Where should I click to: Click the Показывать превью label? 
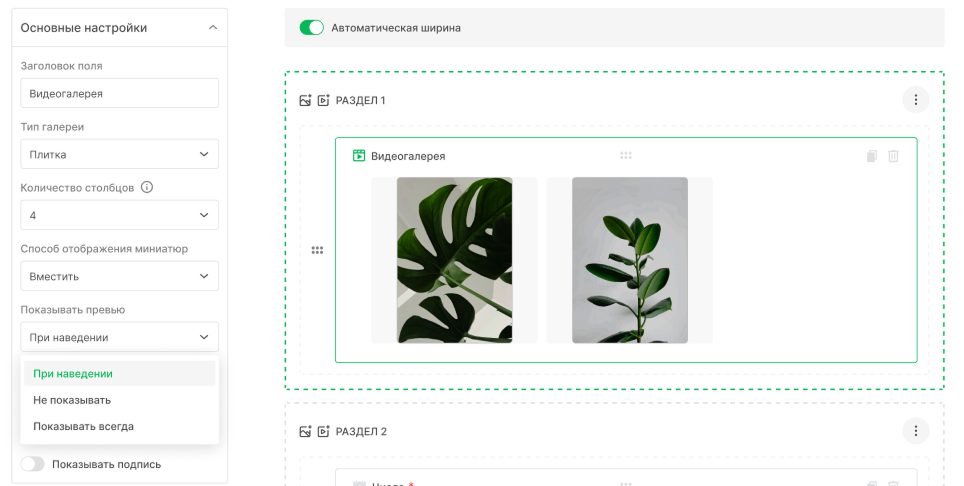[x=73, y=310]
